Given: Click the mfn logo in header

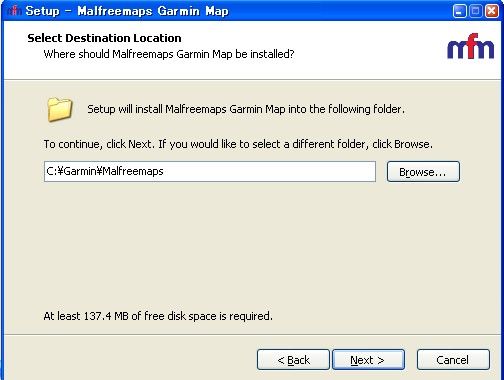Looking at the screenshot, I should 470,46.
